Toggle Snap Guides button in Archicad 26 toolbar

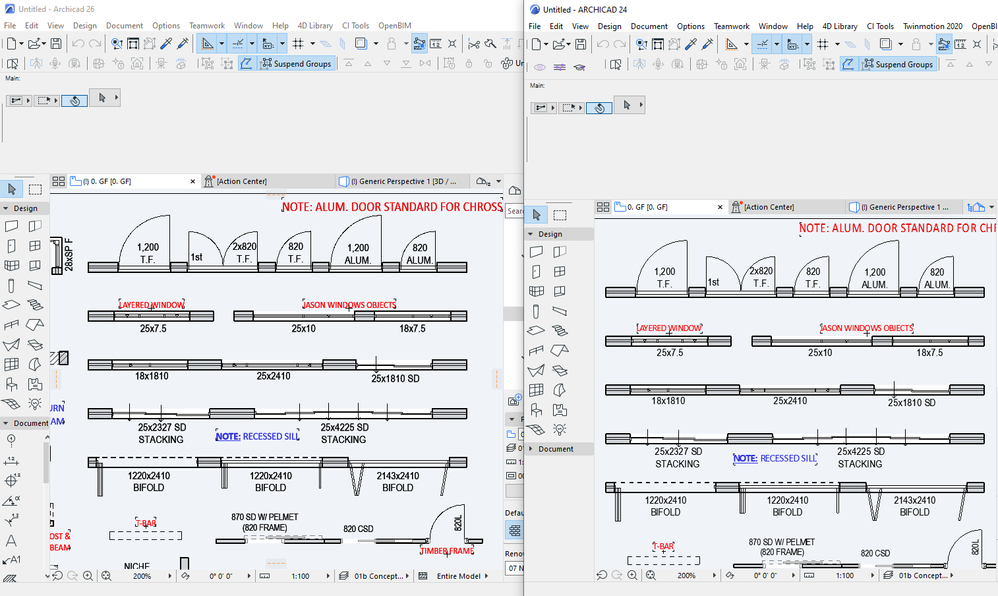237,43
